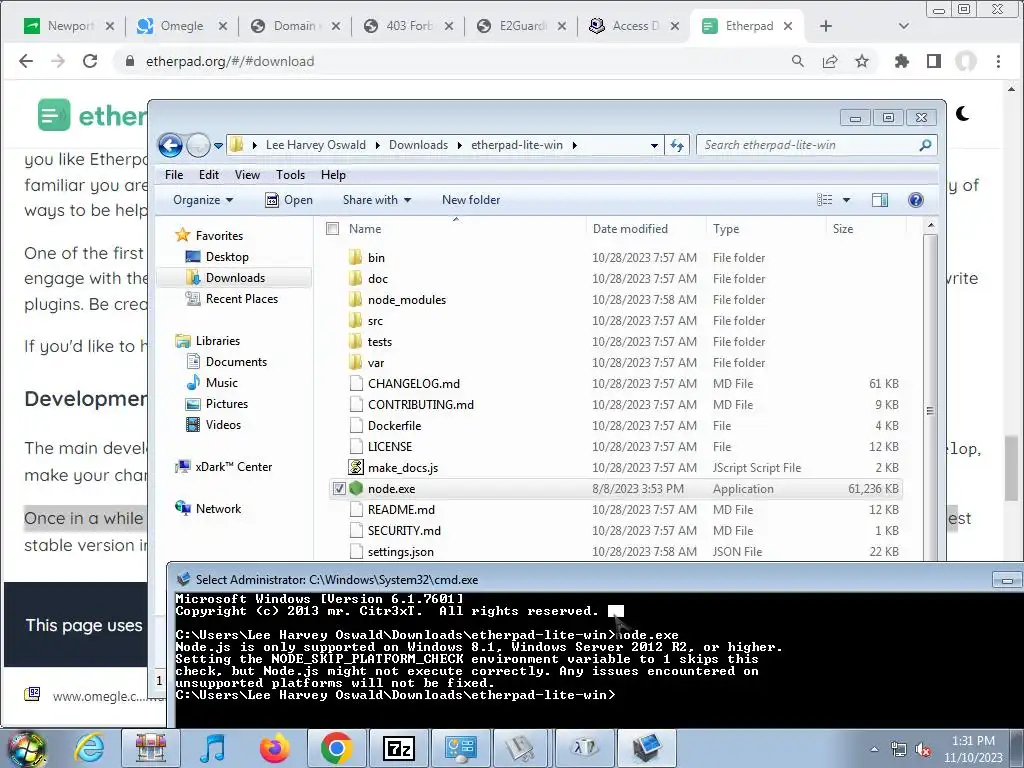Uncheck the node.exe row checkbox
The height and width of the screenshot is (768, 1024).
coord(339,488)
